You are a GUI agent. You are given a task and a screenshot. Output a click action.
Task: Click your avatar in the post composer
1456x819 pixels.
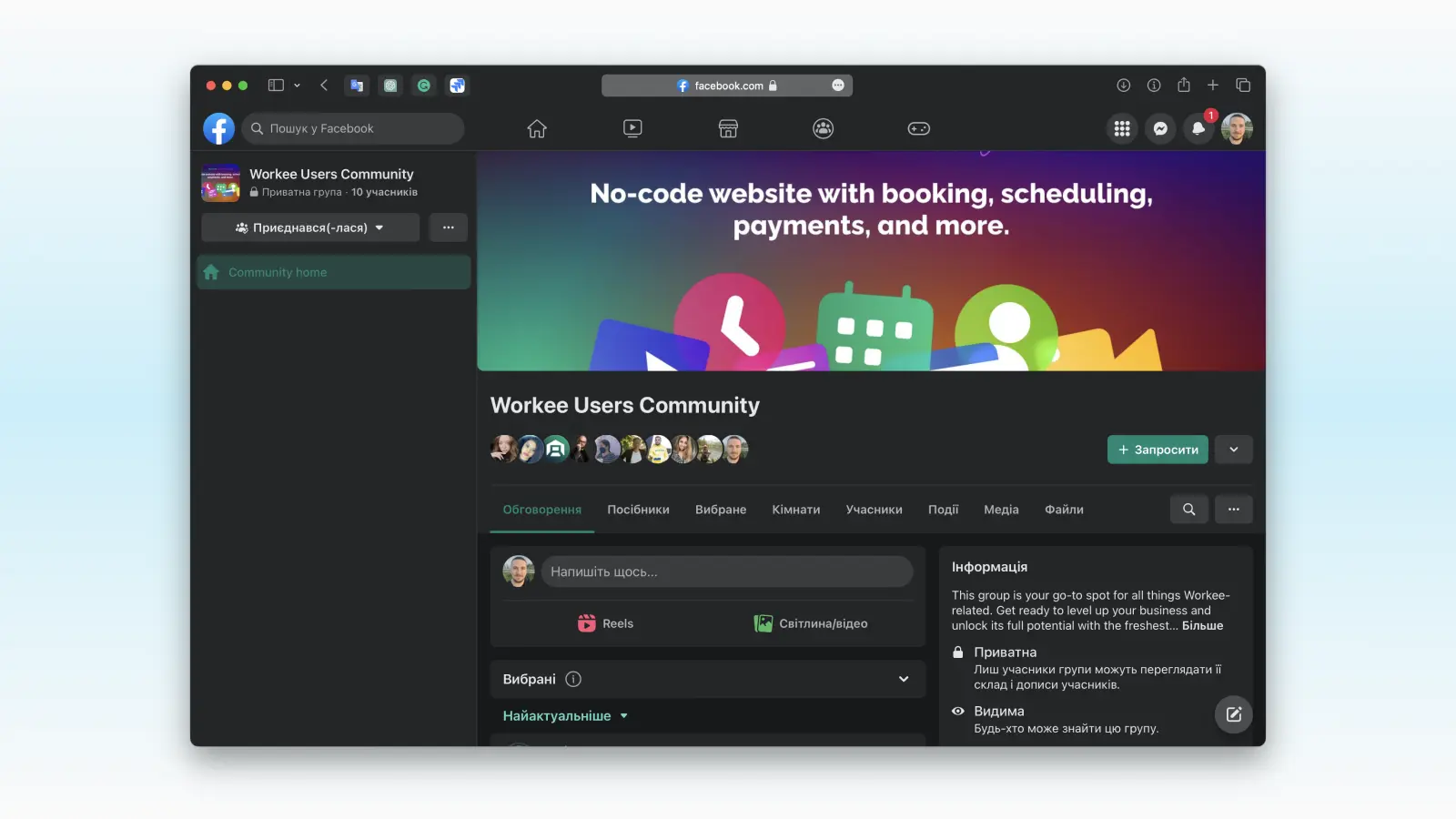pos(519,571)
